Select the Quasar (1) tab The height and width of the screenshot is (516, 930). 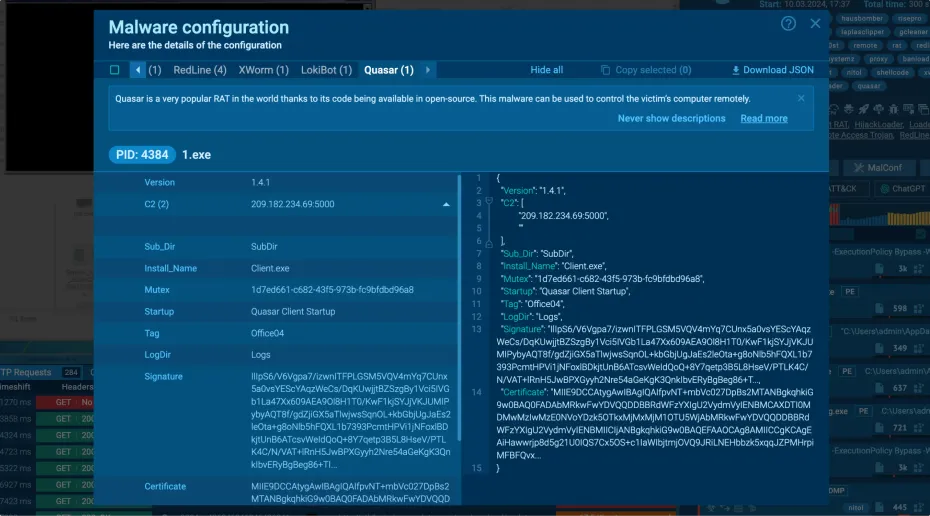(x=388, y=70)
